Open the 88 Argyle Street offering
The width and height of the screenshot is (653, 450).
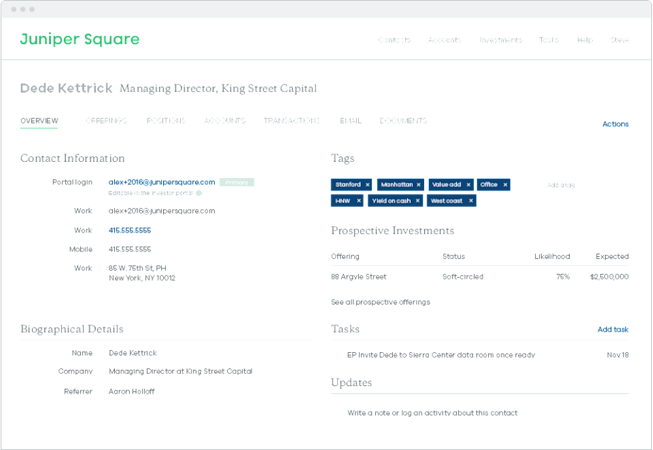(x=359, y=277)
